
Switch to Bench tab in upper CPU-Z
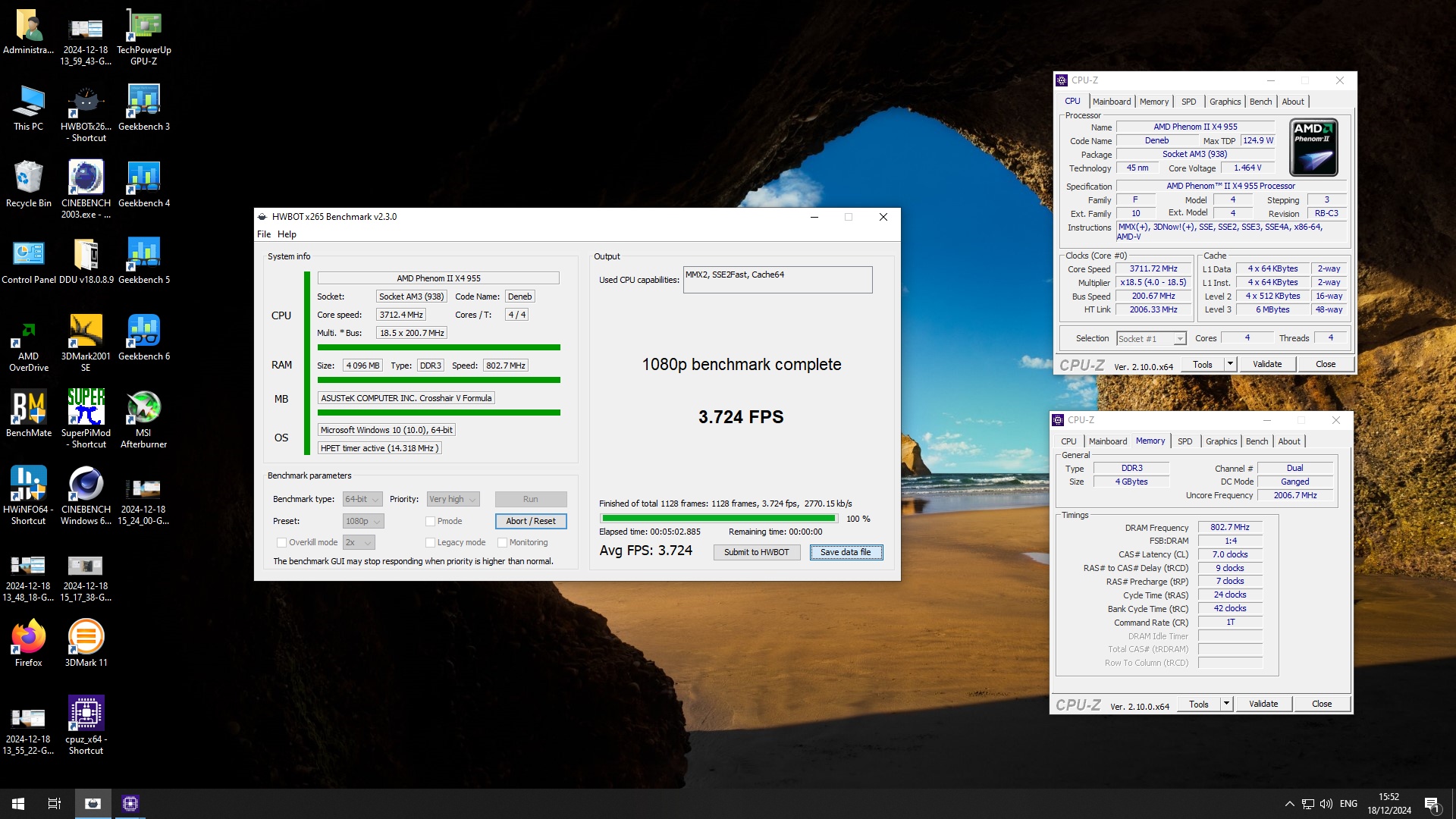(1260, 102)
